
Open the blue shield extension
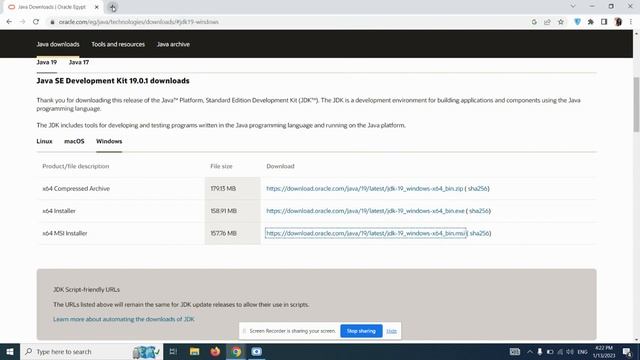point(577,22)
